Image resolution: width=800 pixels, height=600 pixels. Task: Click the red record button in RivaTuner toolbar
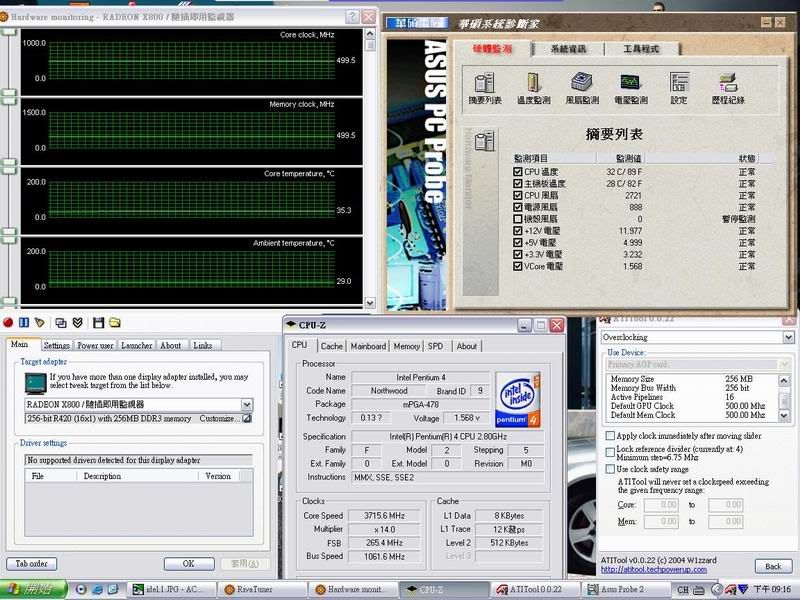pyautogui.click(x=9, y=322)
